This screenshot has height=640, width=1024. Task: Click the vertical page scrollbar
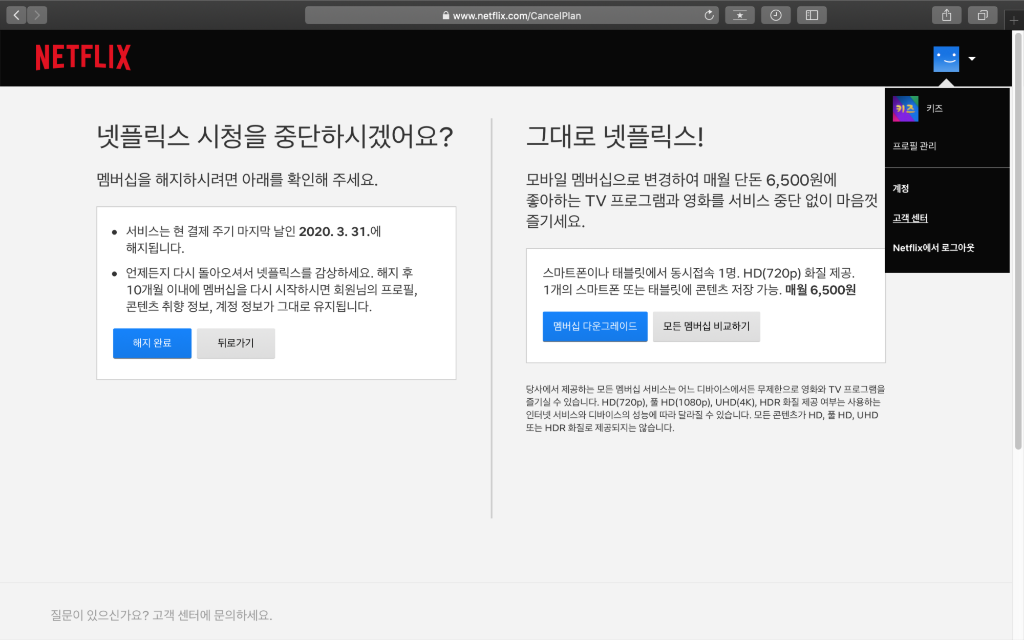[x=1017, y=240]
